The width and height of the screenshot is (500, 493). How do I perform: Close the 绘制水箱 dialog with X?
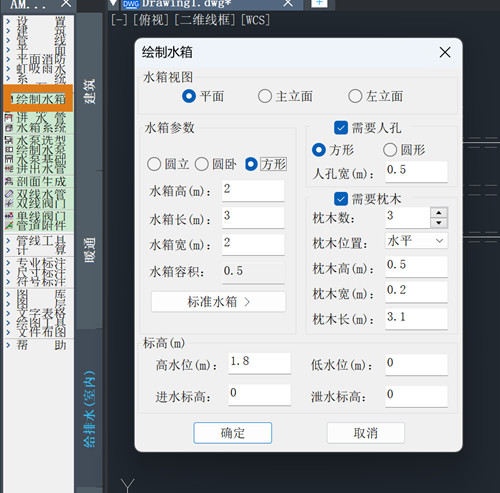pyautogui.click(x=445, y=52)
